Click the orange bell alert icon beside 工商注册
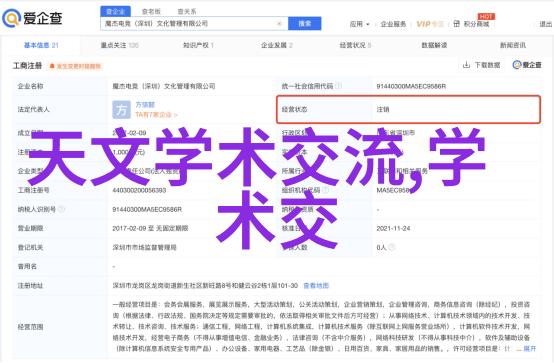554x363 pixels. pyautogui.click(x=52, y=66)
